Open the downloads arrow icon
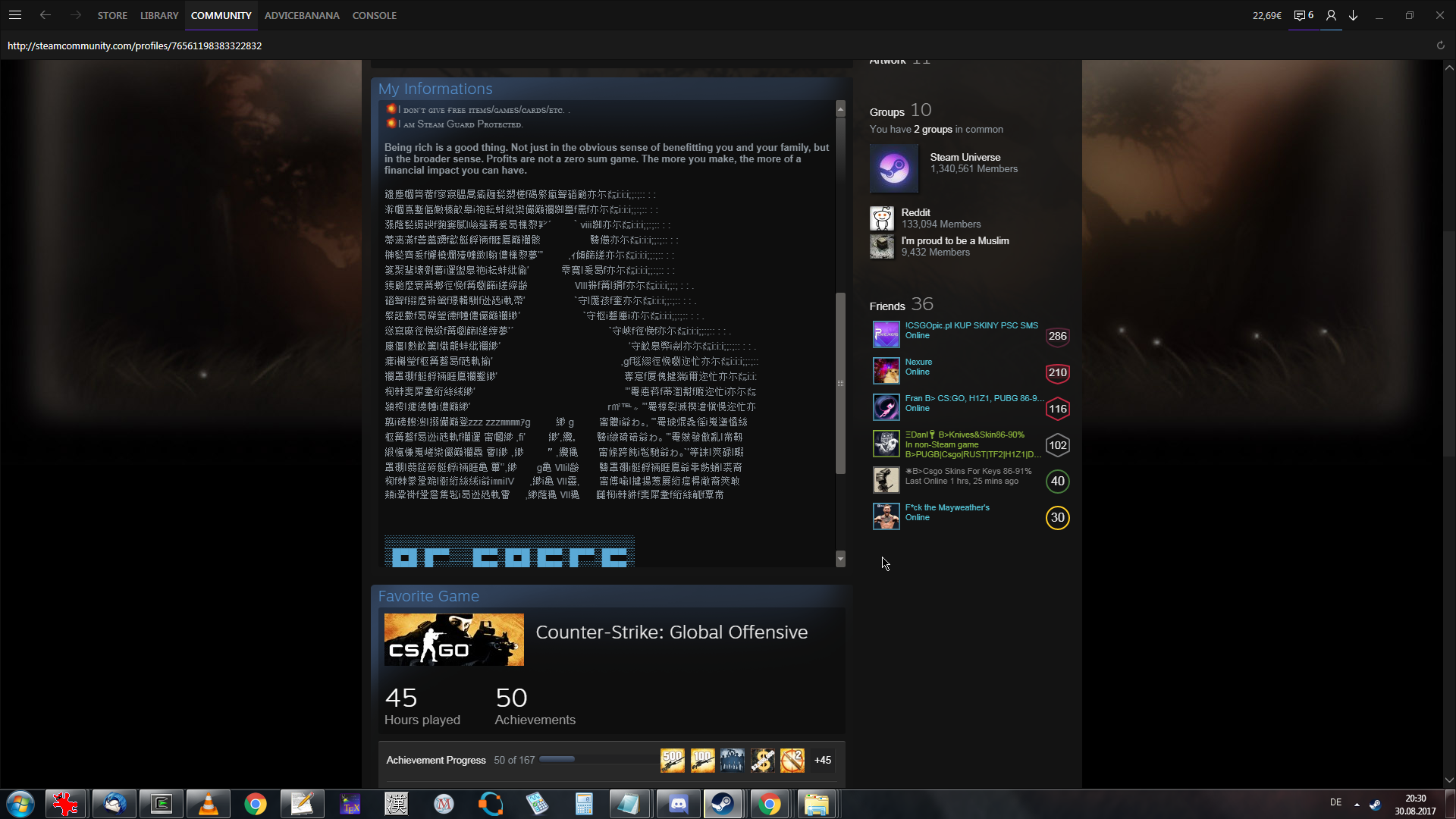Image resolution: width=1456 pixels, height=819 pixels. tap(1354, 15)
